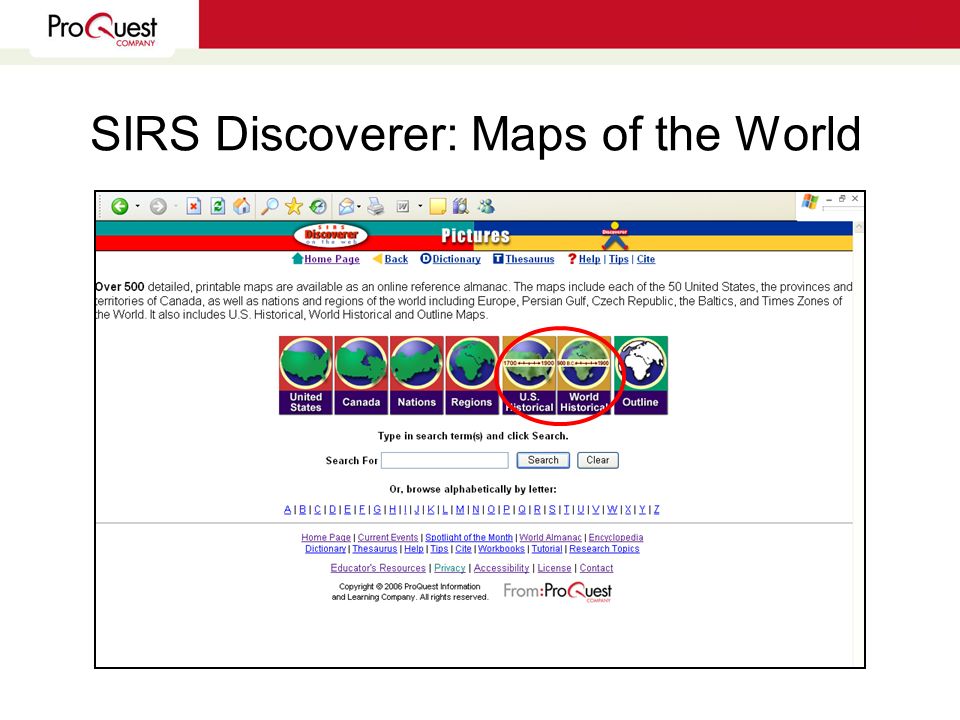Screen dimensions: 960x720
Task: Click the blue T icon beside Thesaurus
Action: pos(498,259)
